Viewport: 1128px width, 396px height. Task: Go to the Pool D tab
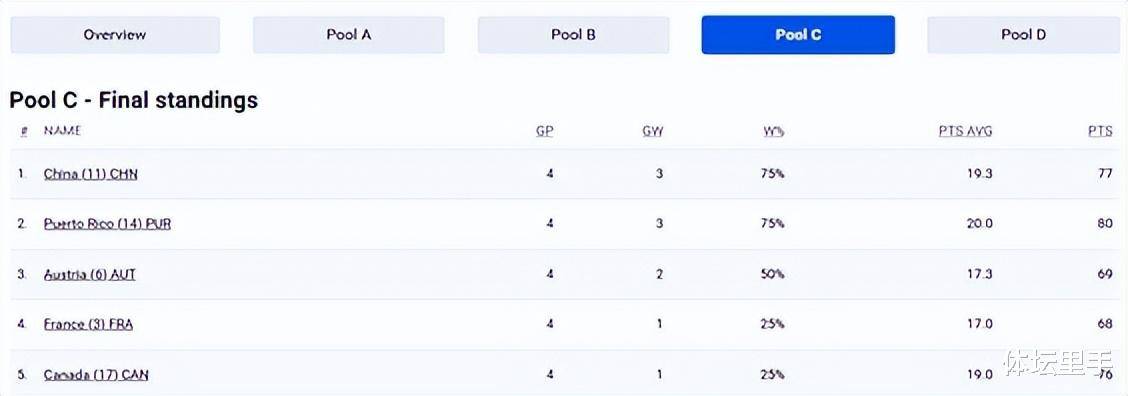click(1023, 35)
